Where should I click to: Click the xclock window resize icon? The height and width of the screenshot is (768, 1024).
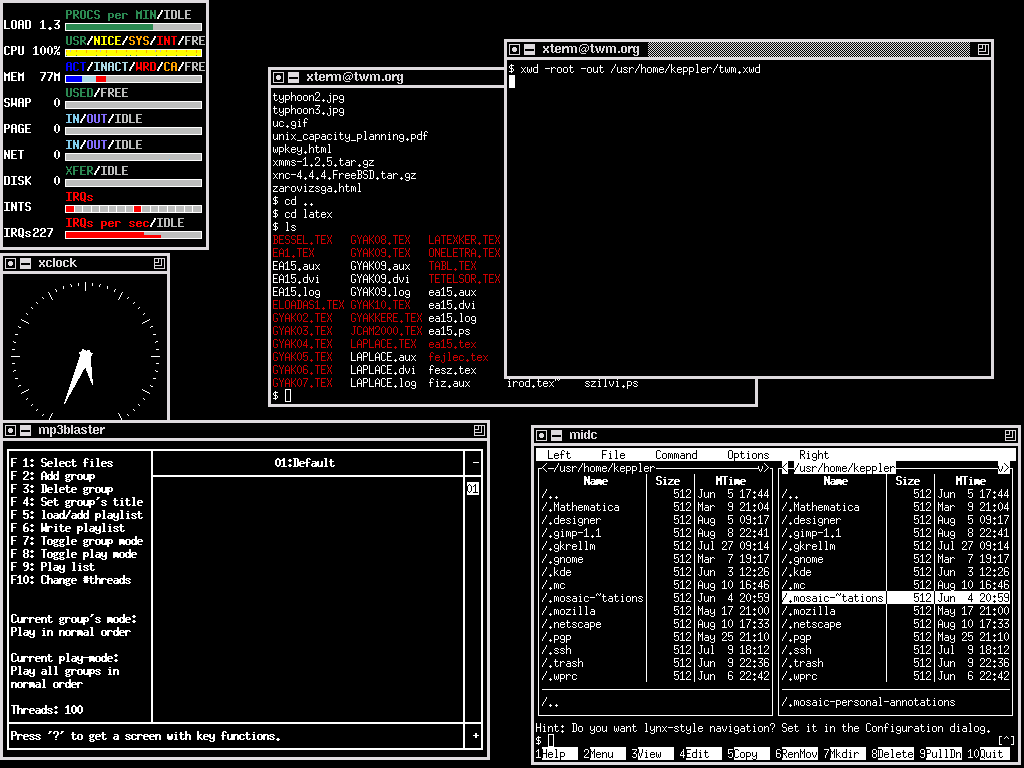pos(159,263)
